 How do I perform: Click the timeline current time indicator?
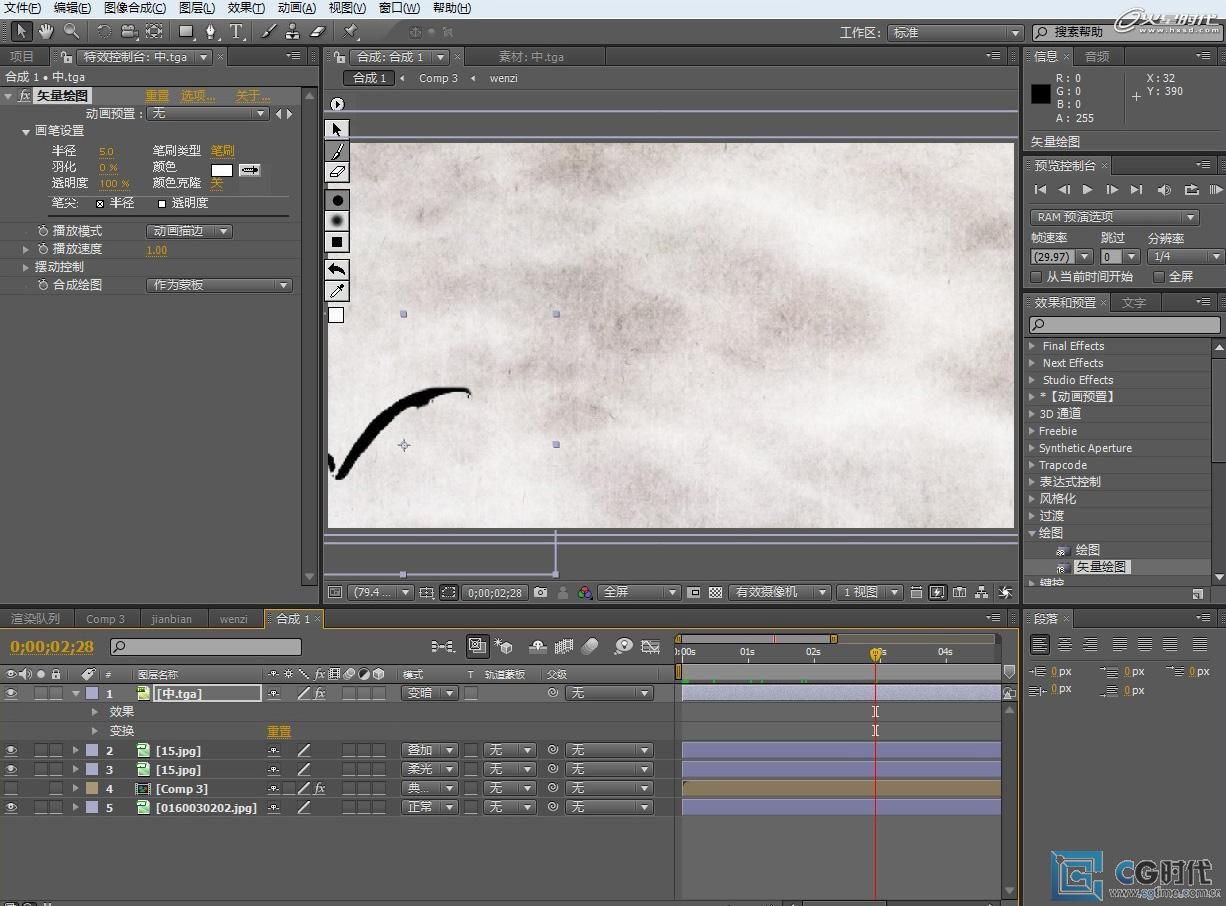click(876, 654)
